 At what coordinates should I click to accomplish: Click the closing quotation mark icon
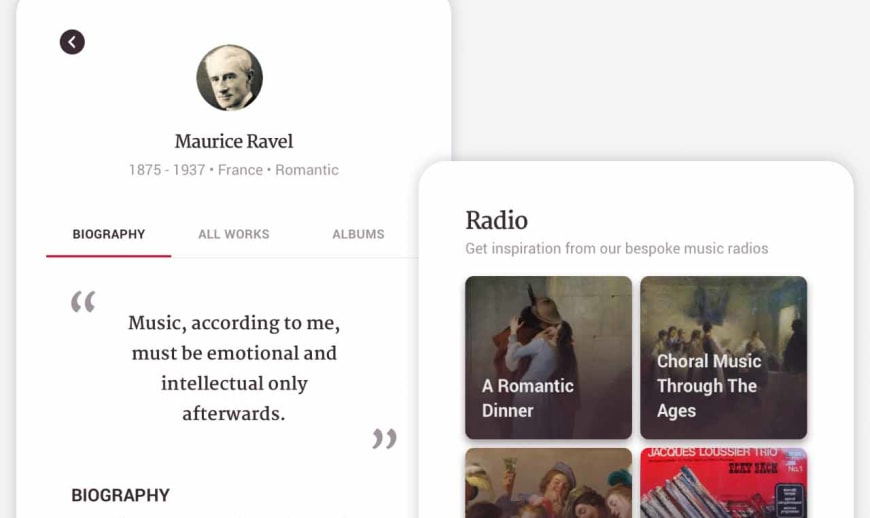coord(385,438)
